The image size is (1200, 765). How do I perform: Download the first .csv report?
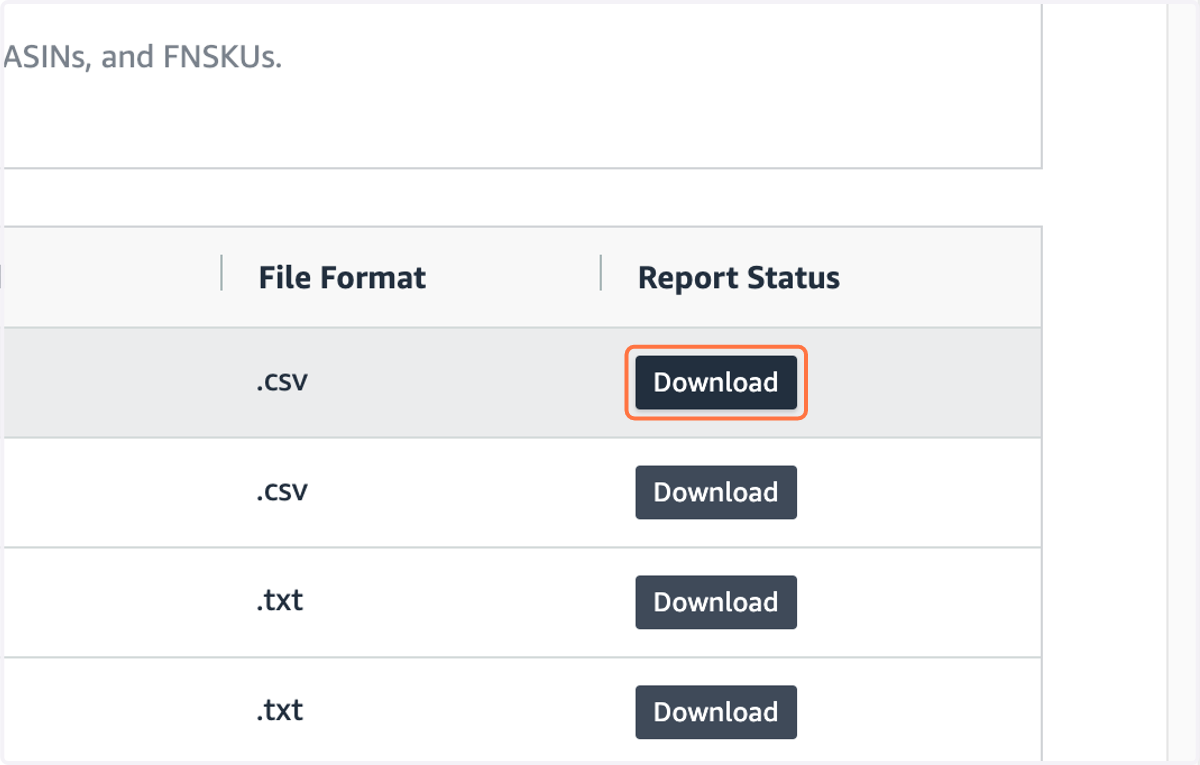(x=716, y=382)
